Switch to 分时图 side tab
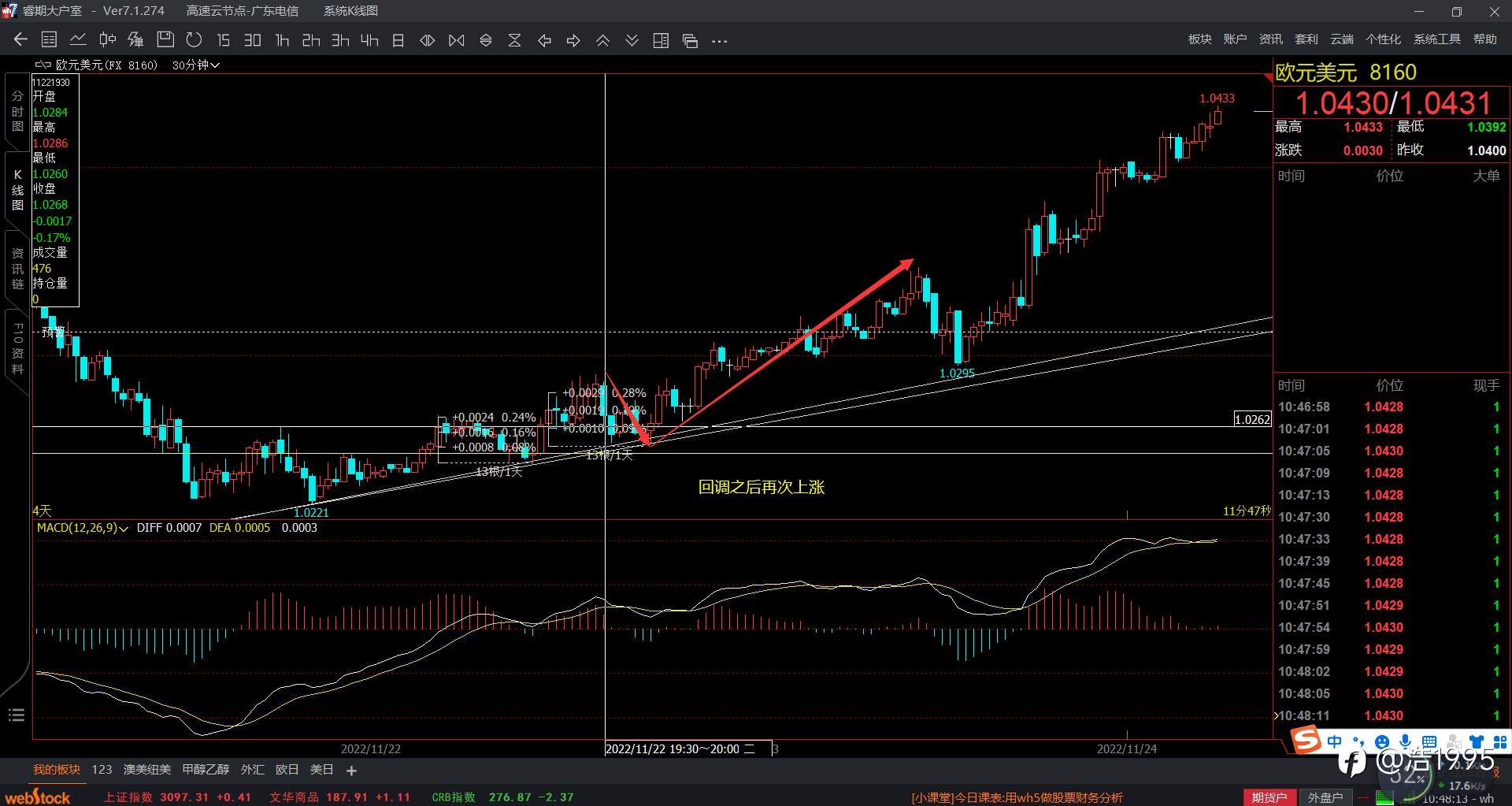This screenshot has width=1512, height=806. [17, 111]
